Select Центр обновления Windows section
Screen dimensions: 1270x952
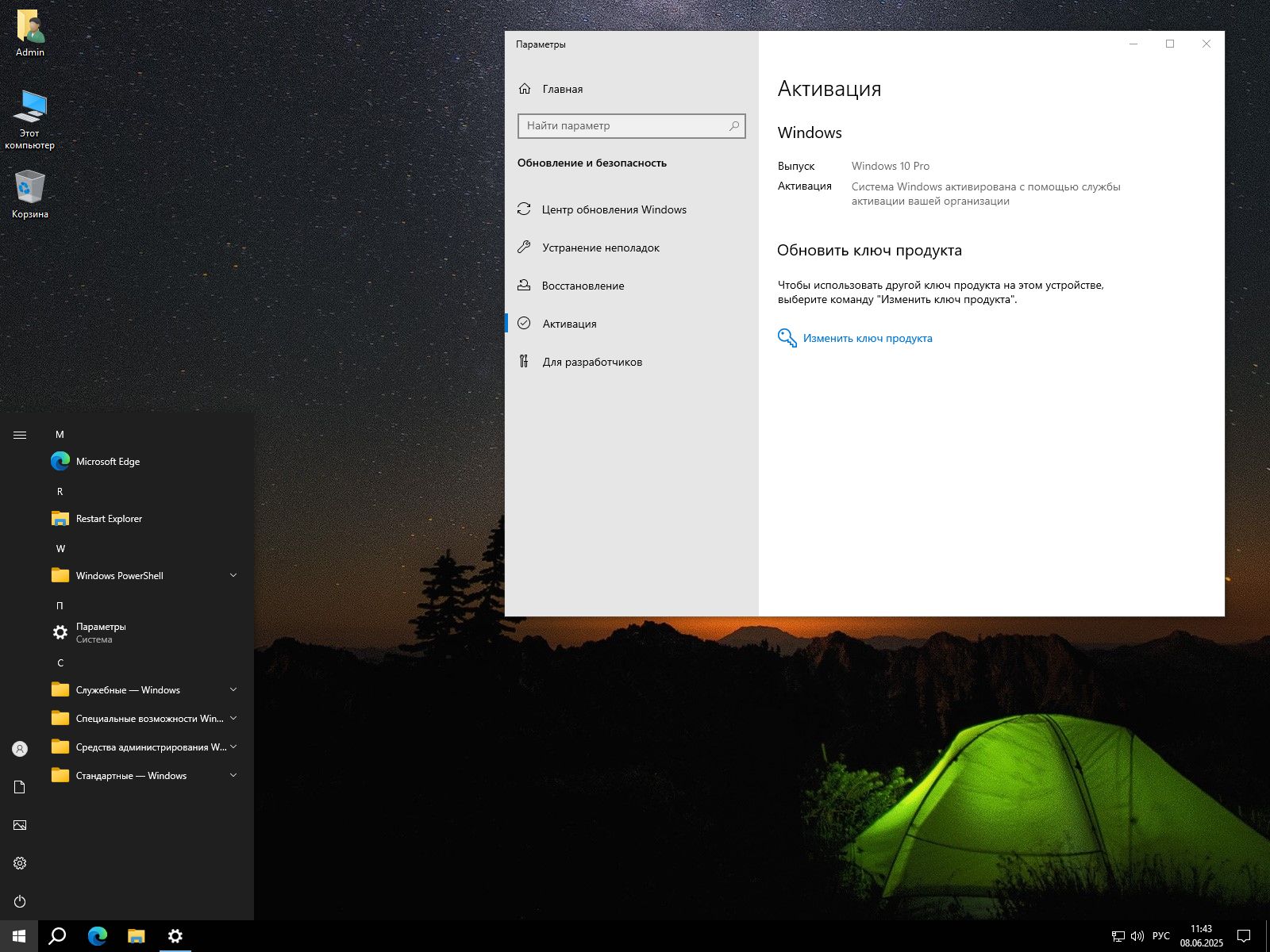coord(632,209)
